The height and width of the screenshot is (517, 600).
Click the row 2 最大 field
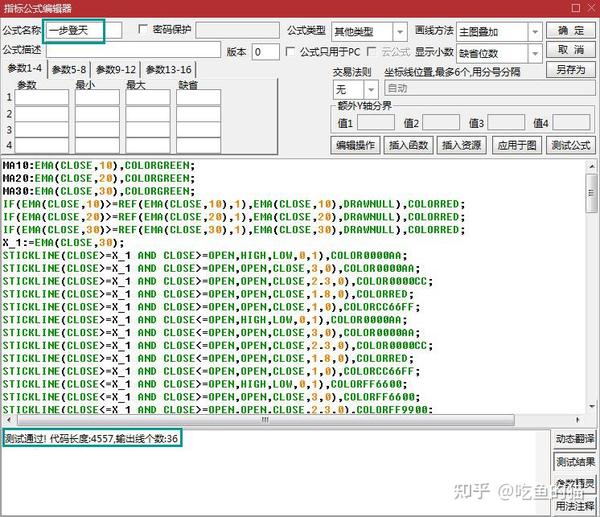pos(148,114)
